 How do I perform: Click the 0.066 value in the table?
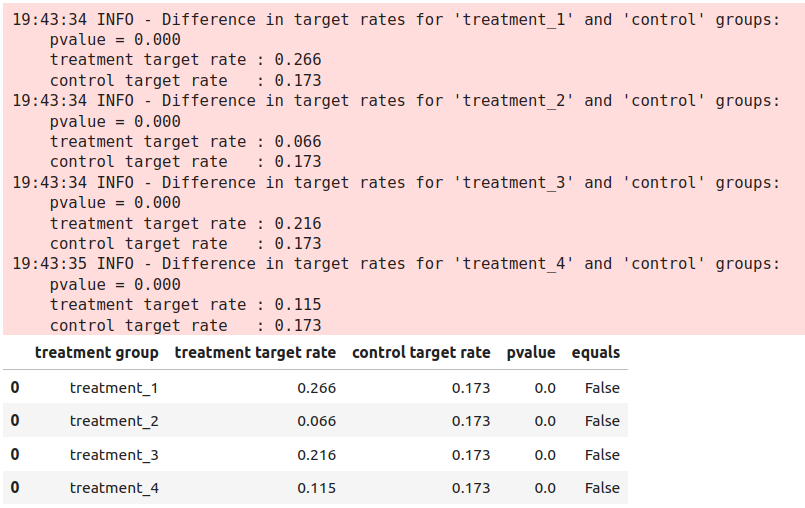point(316,421)
